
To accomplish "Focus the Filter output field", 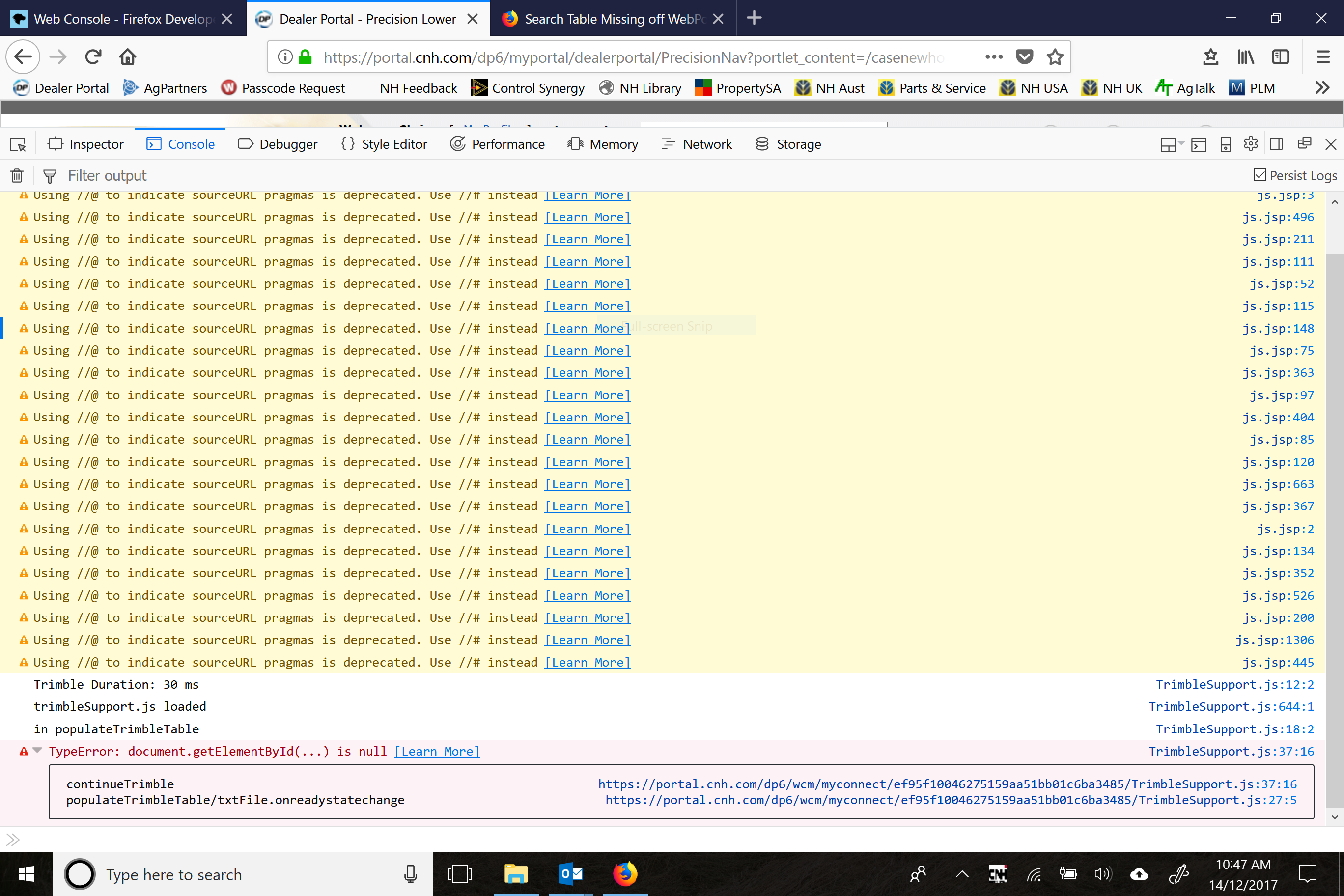I will (107, 175).
